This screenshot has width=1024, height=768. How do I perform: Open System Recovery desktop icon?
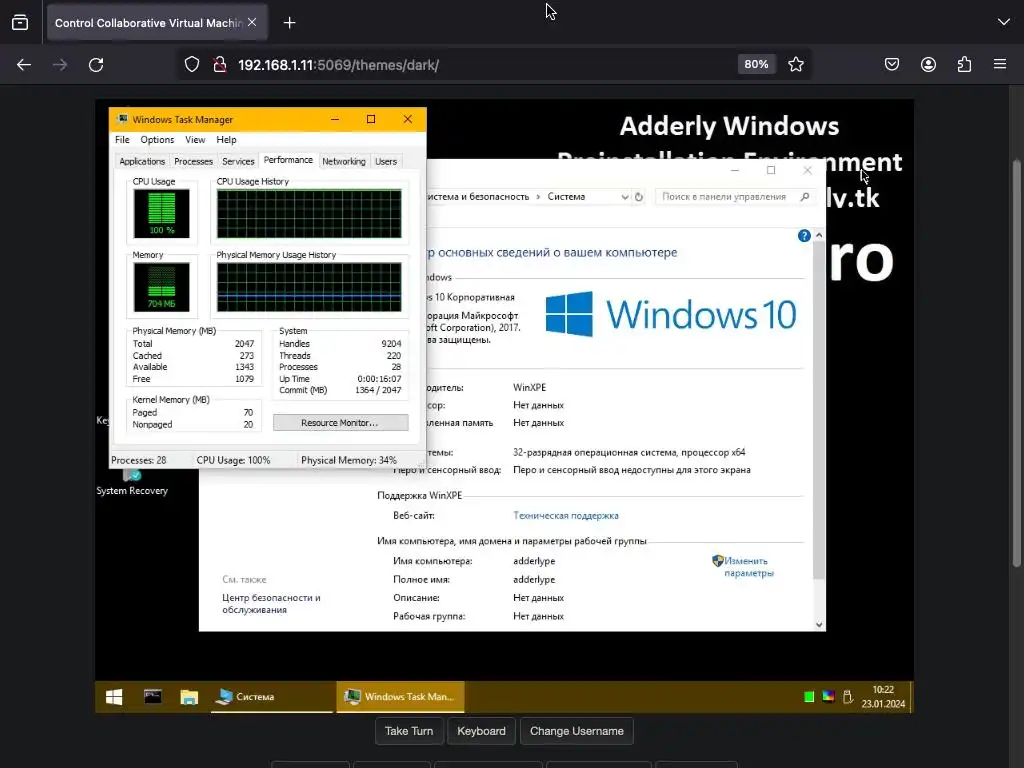pyautogui.click(x=132, y=484)
